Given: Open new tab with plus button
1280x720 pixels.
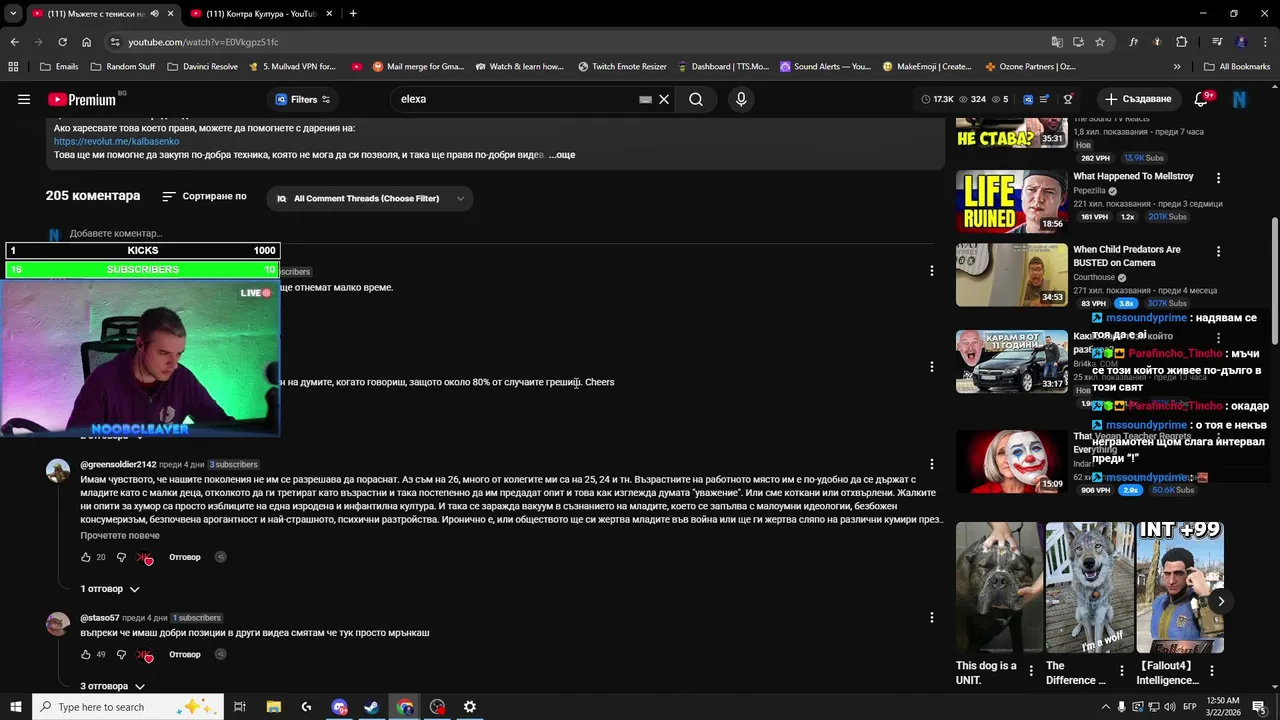Looking at the screenshot, I should pos(353,14).
